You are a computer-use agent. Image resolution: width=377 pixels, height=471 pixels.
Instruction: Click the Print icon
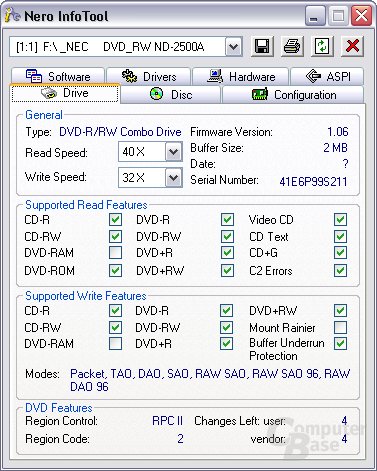(x=292, y=46)
